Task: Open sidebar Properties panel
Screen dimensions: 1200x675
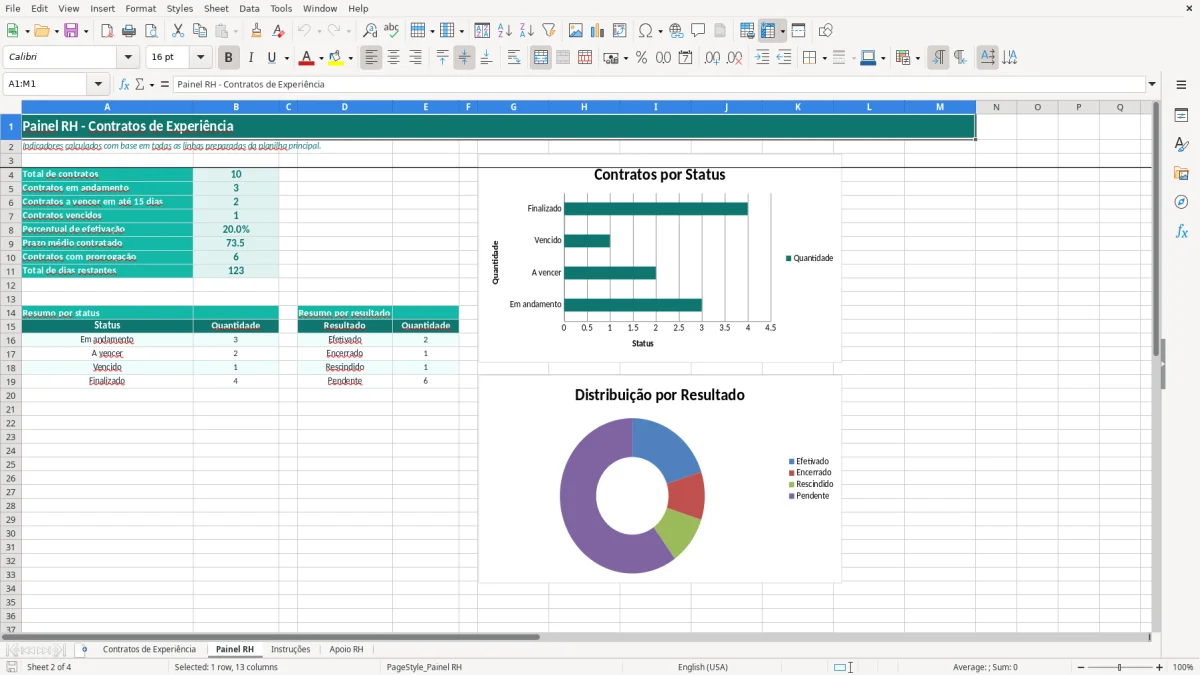Action: (x=1181, y=115)
